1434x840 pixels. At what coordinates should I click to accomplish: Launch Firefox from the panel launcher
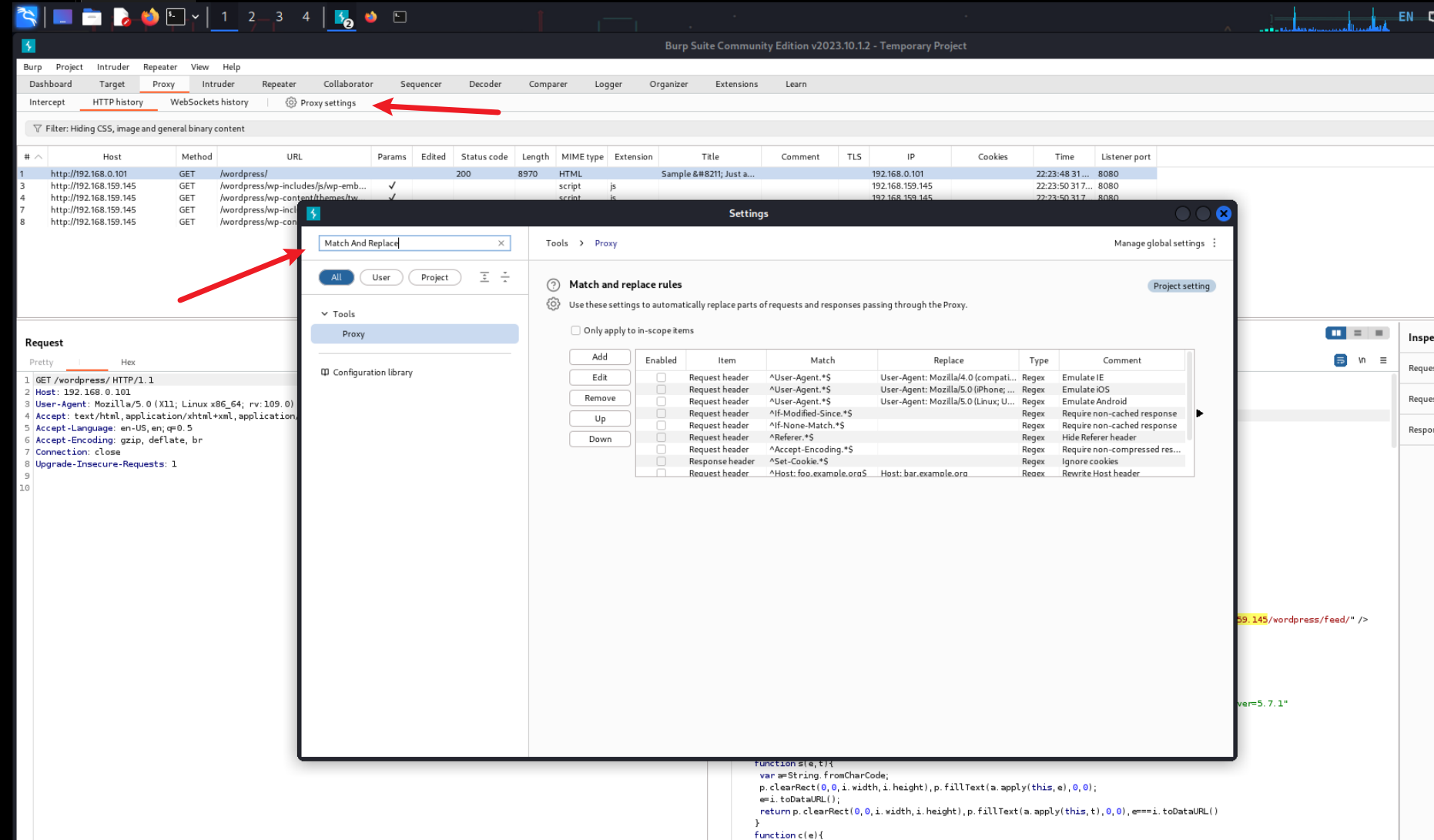[x=149, y=17]
